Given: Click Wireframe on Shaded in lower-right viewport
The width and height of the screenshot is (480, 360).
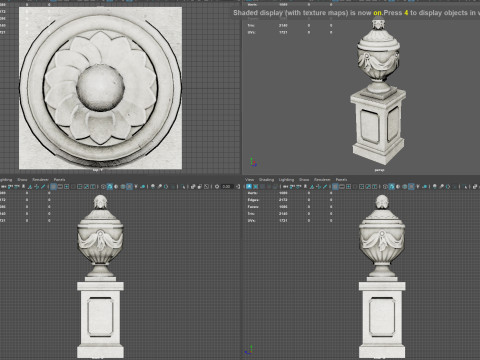Looking at the screenshot, I should coord(405,187).
